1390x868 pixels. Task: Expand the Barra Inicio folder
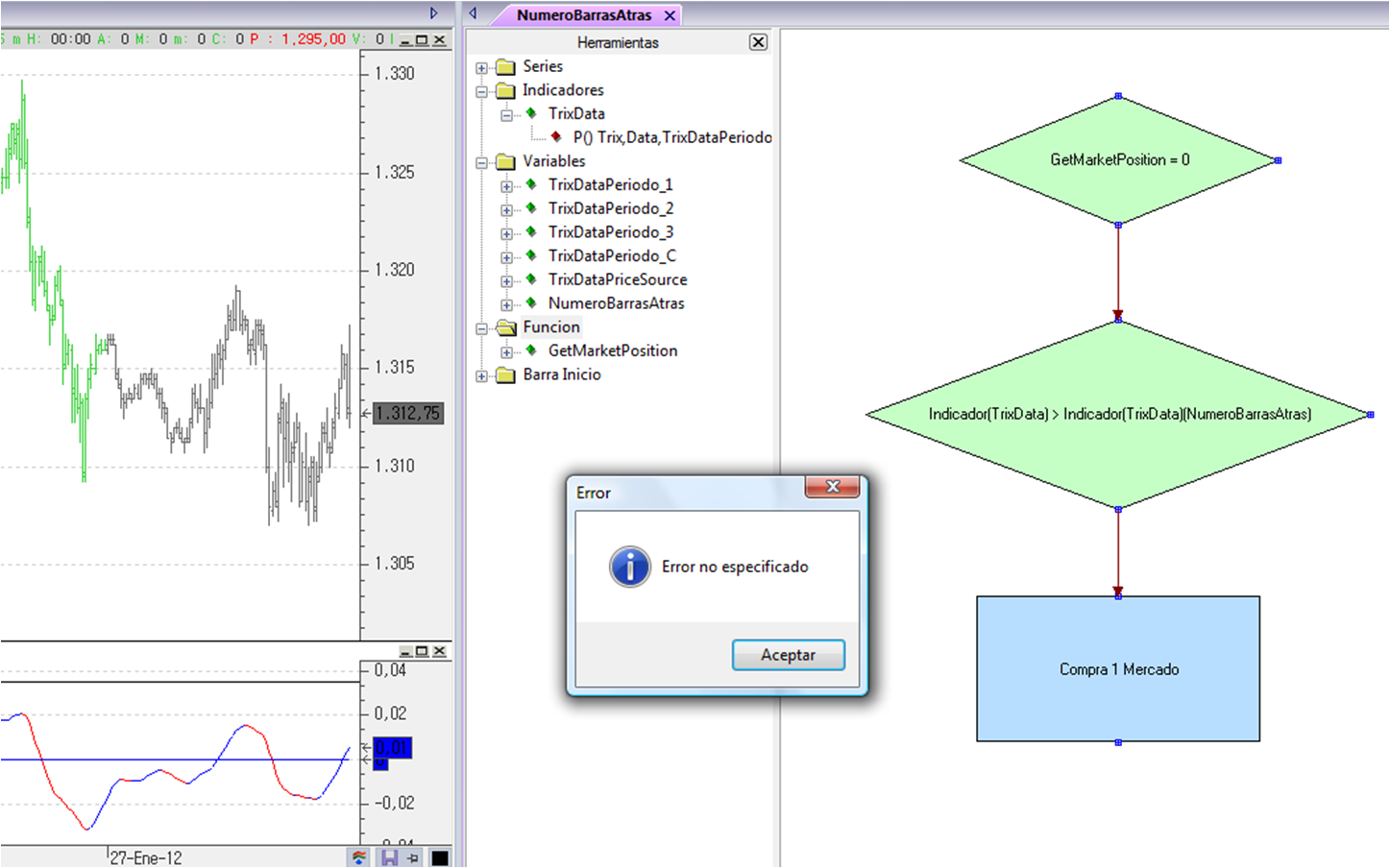pos(482,375)
